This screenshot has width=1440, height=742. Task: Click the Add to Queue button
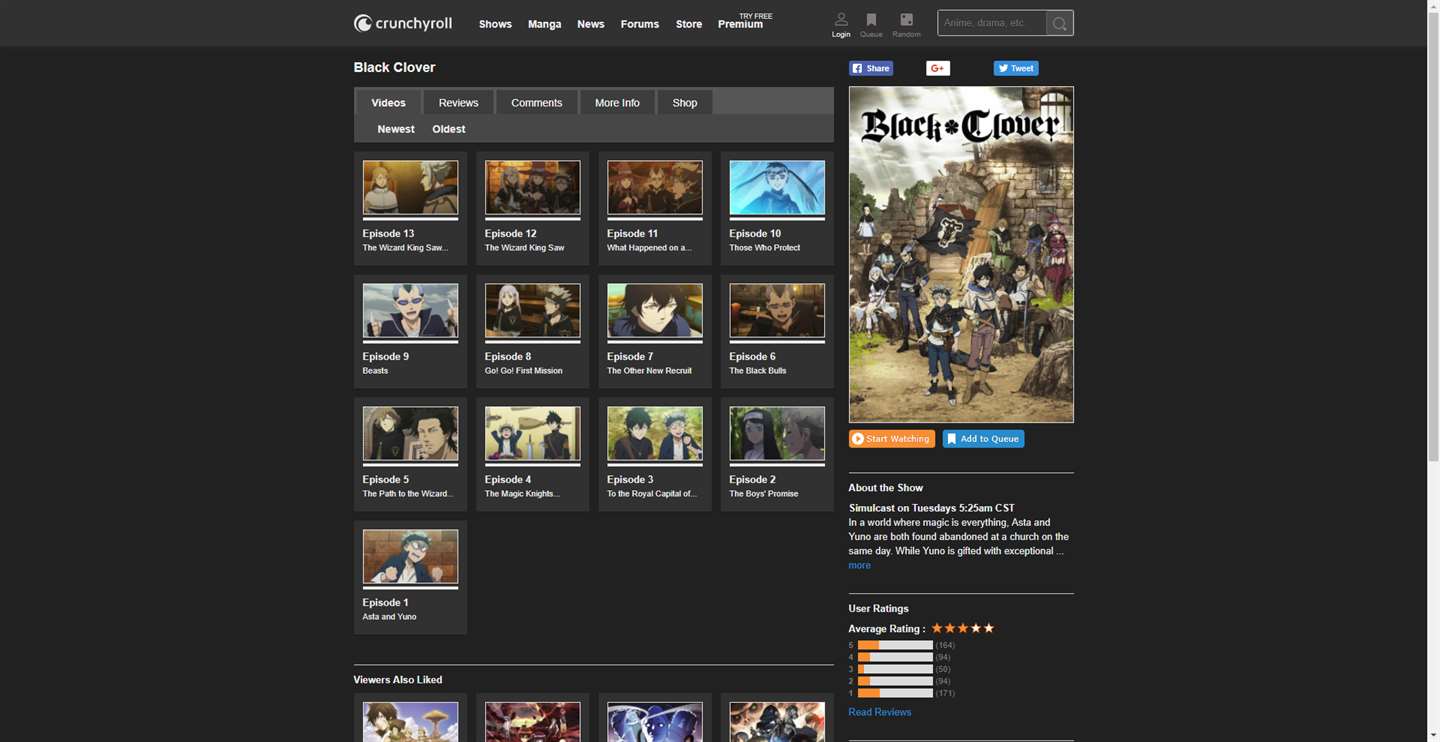tap(983, 439)
